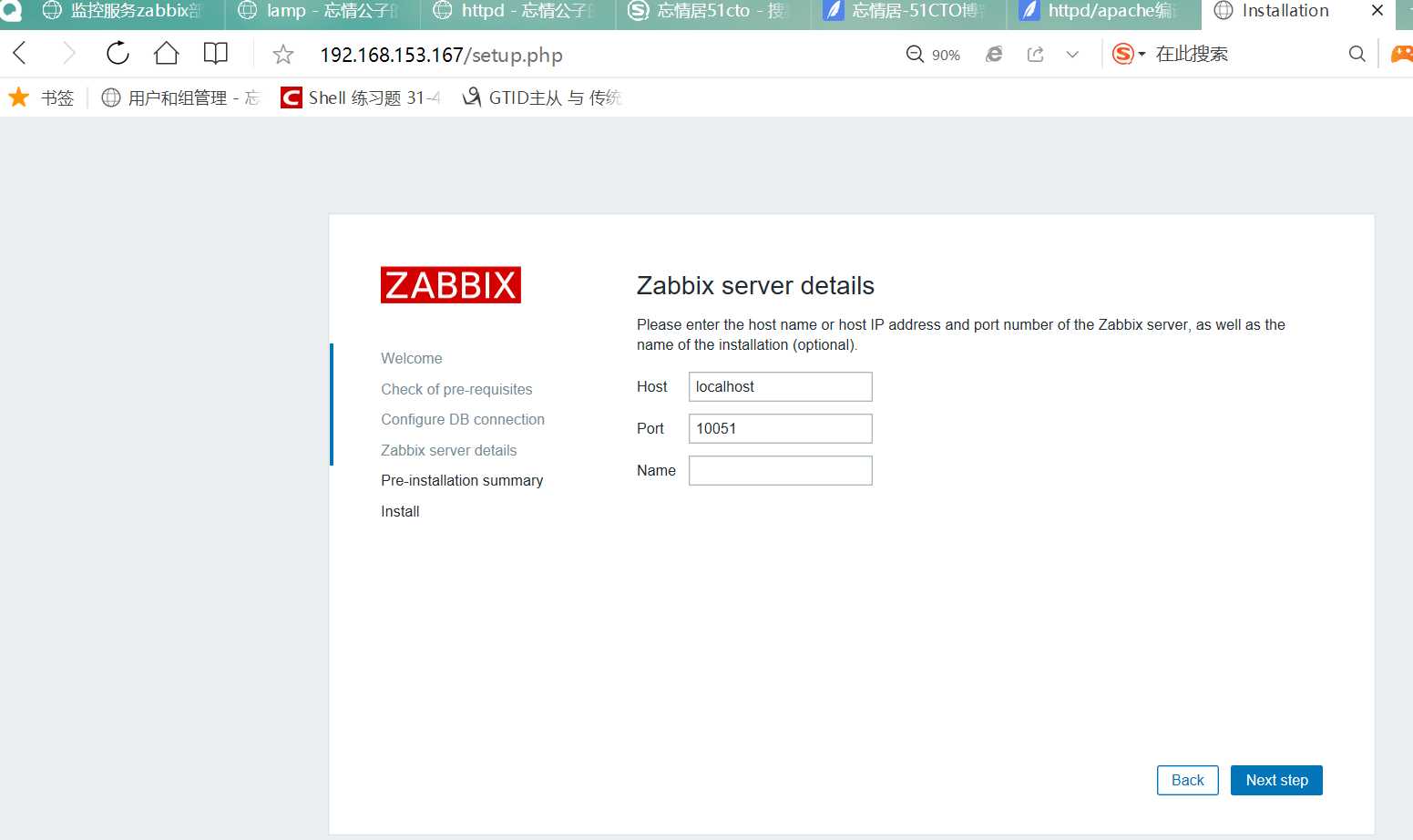
Task: Open the reading mode book icon
Action: pos(216,54)
